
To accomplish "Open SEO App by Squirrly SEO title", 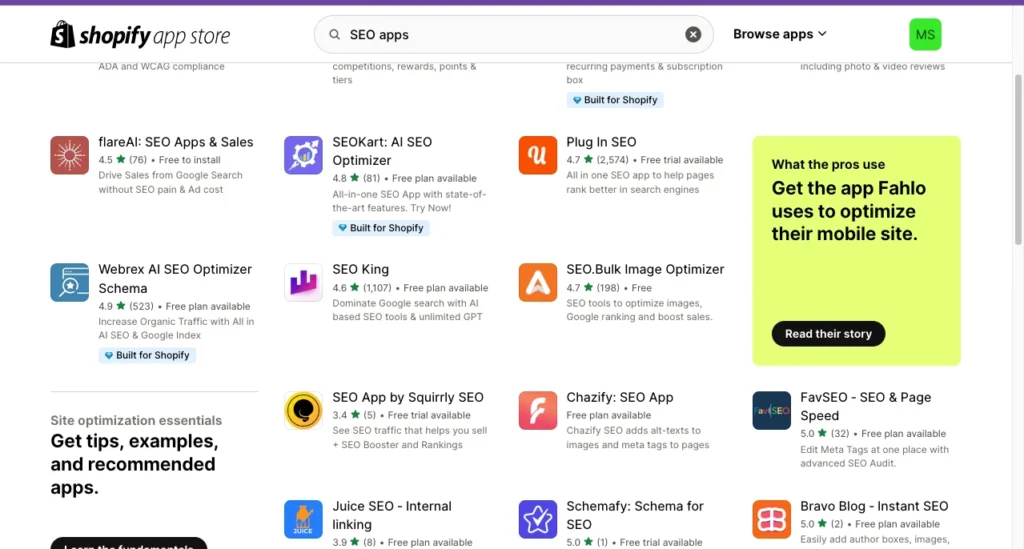I will point(408,397).
